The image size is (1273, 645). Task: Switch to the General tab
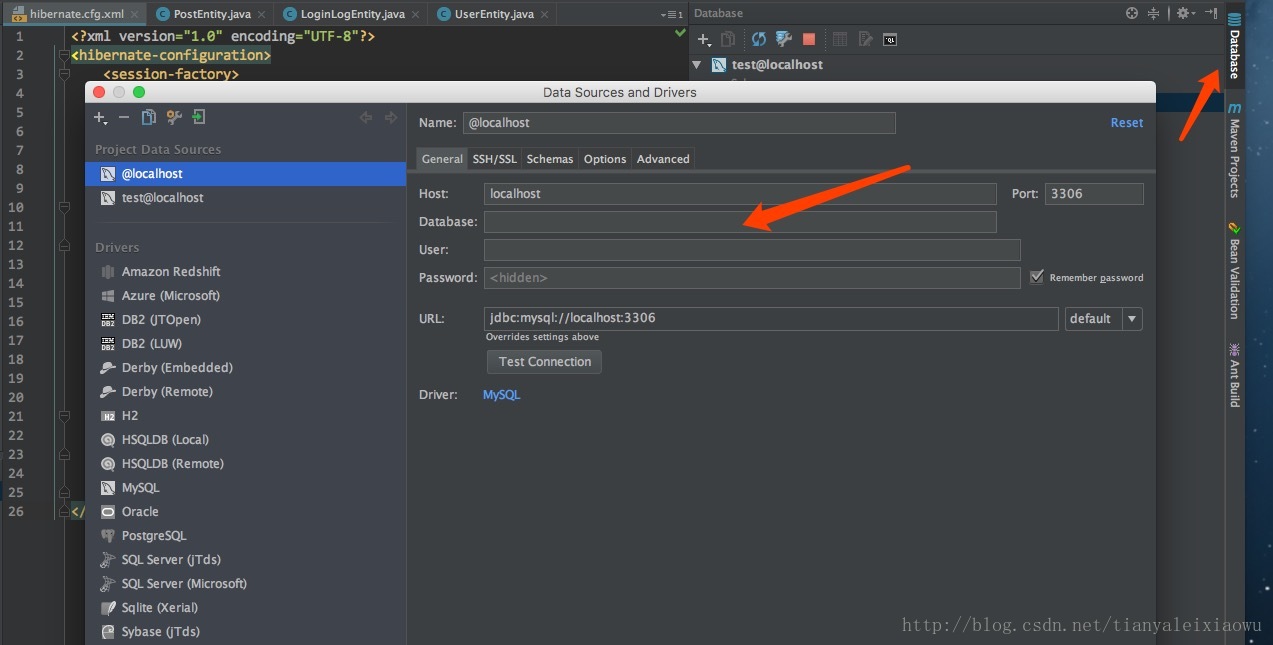click(442, 159)
